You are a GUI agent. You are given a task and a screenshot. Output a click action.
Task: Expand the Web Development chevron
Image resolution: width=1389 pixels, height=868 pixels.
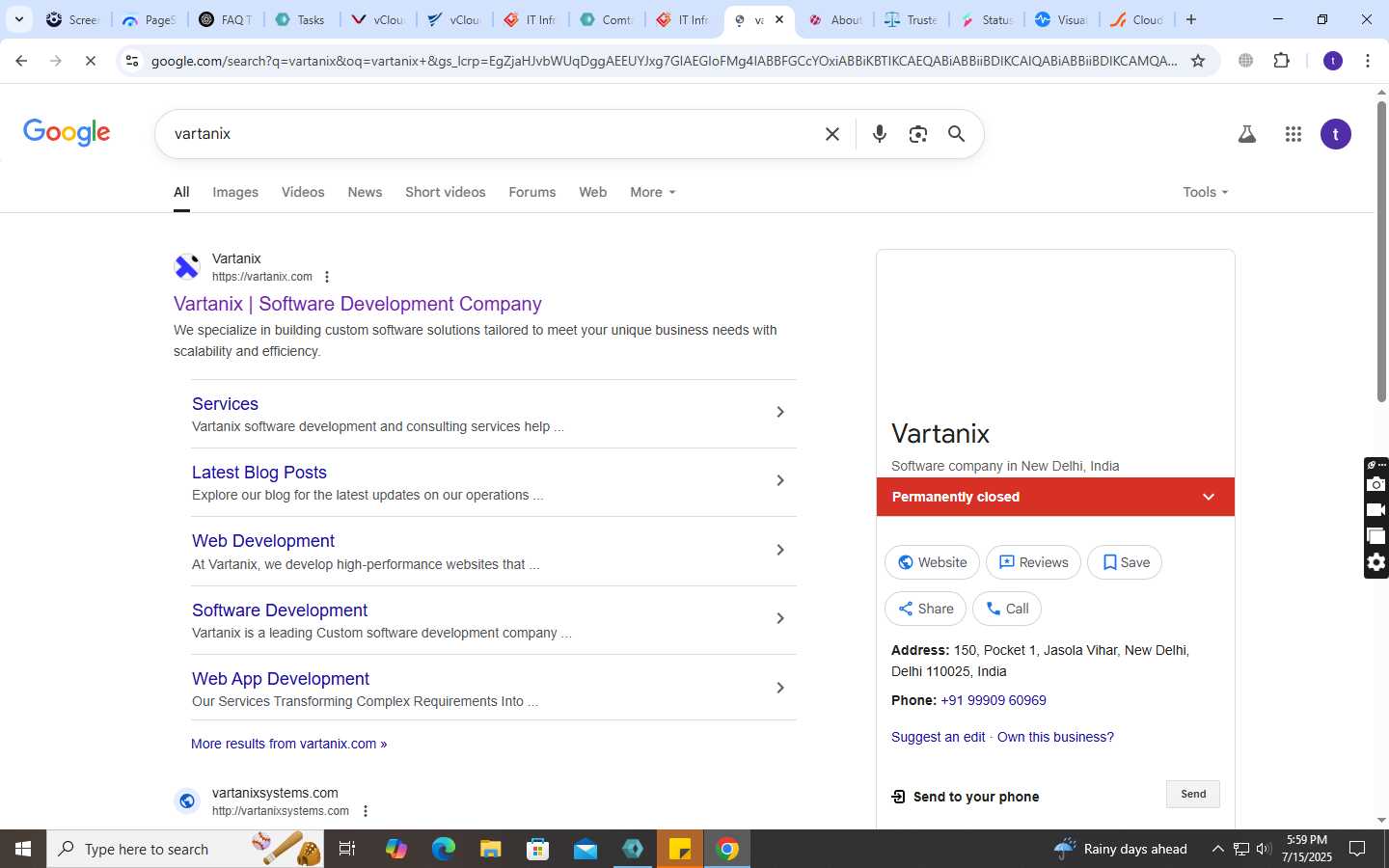(x=780, y=550)
